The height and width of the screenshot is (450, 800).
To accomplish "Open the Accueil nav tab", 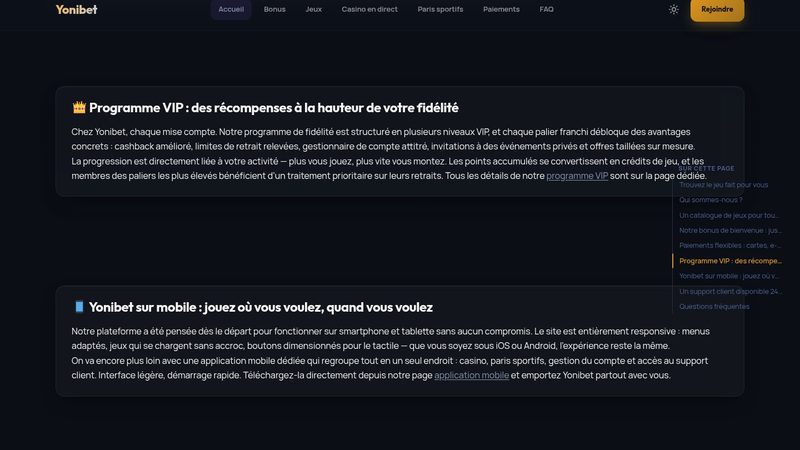I will pyautogui.click(x=231, y=9).
